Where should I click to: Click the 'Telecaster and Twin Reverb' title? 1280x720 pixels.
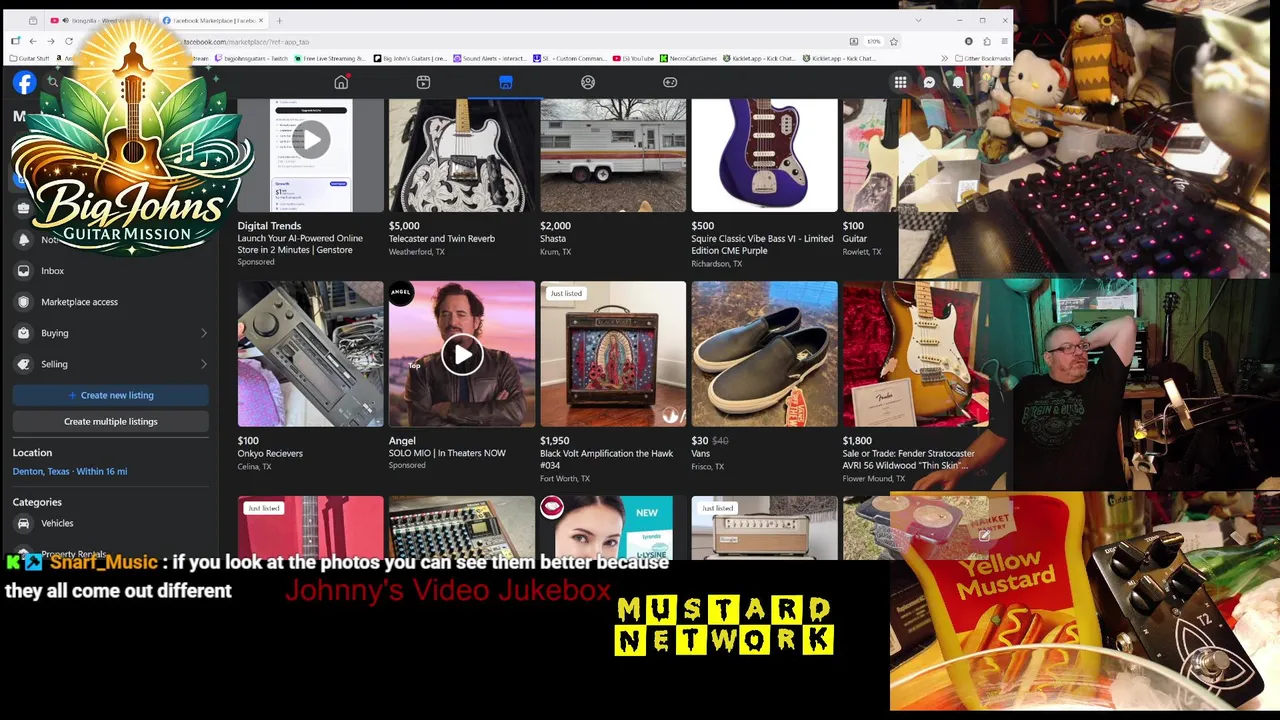442,239
